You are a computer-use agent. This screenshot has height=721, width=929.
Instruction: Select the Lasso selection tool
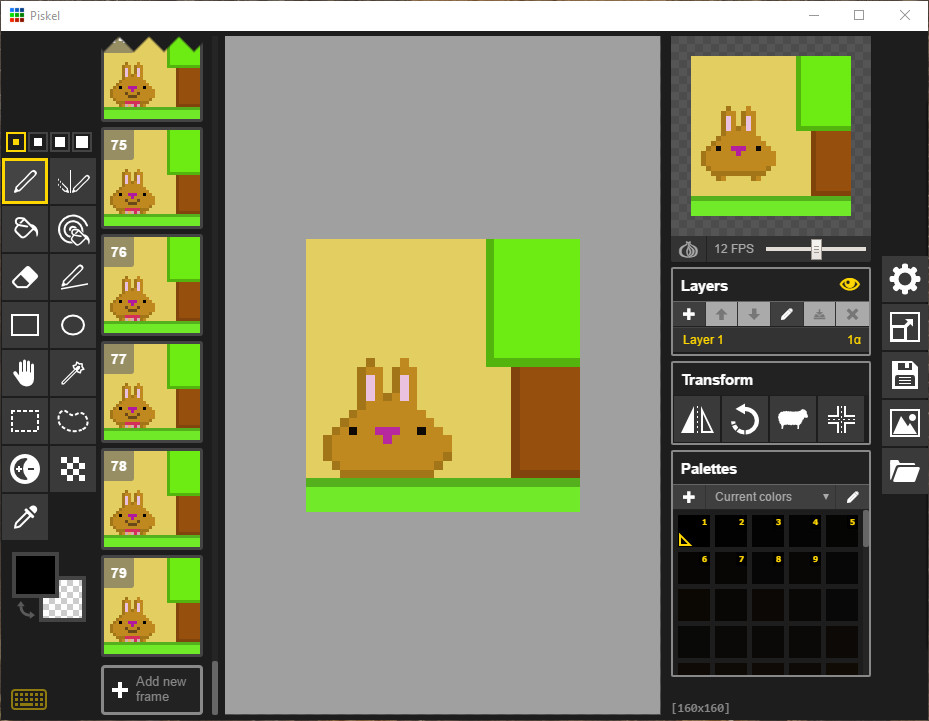[x=73, y=421]
